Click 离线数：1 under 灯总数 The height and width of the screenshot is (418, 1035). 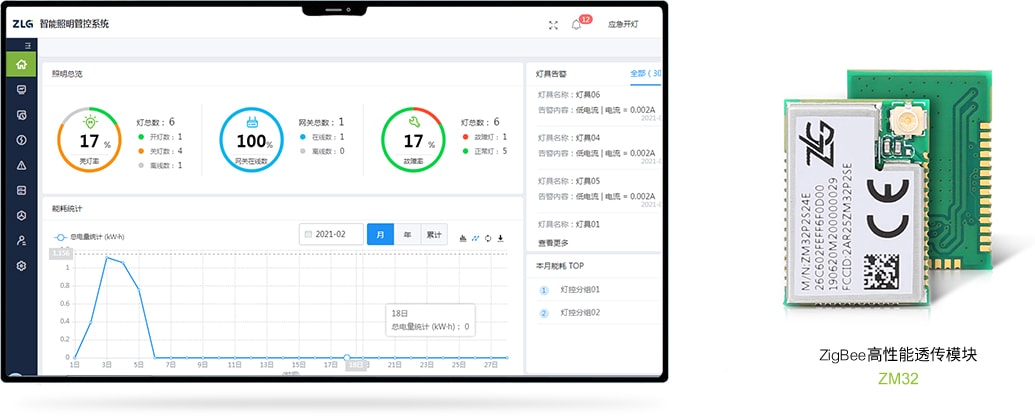coord(160,165)
